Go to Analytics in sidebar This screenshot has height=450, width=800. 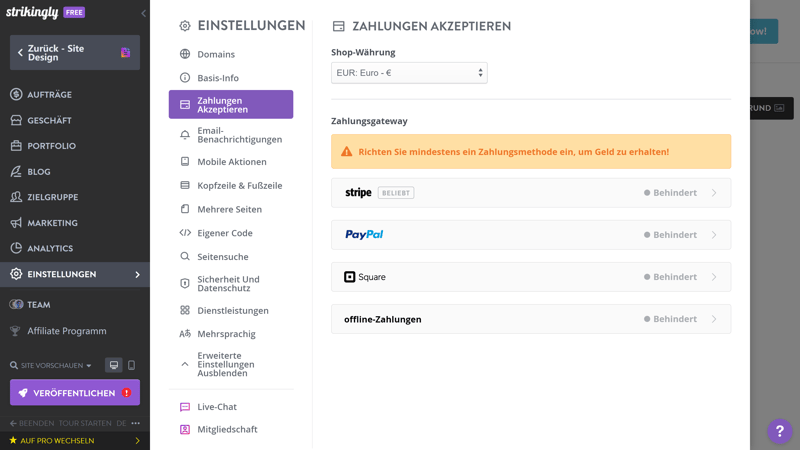[50, 248]
